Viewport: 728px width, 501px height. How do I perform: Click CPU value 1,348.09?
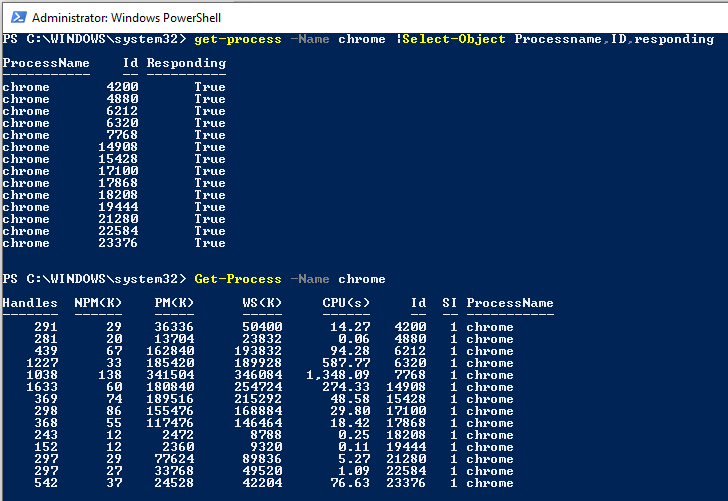pyautogui.click(x=338, y=375)
